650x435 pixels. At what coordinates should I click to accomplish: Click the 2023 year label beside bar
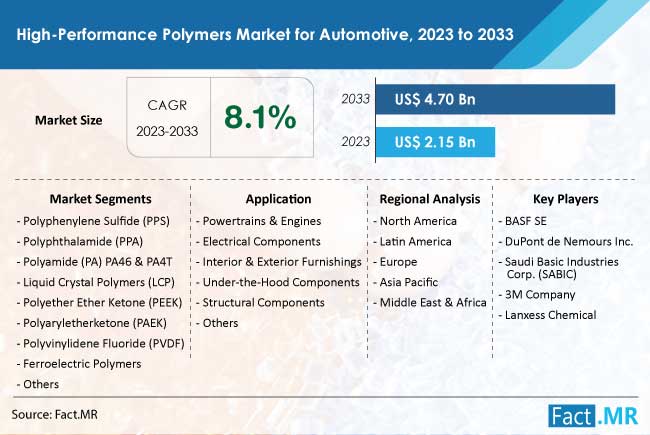356,142
